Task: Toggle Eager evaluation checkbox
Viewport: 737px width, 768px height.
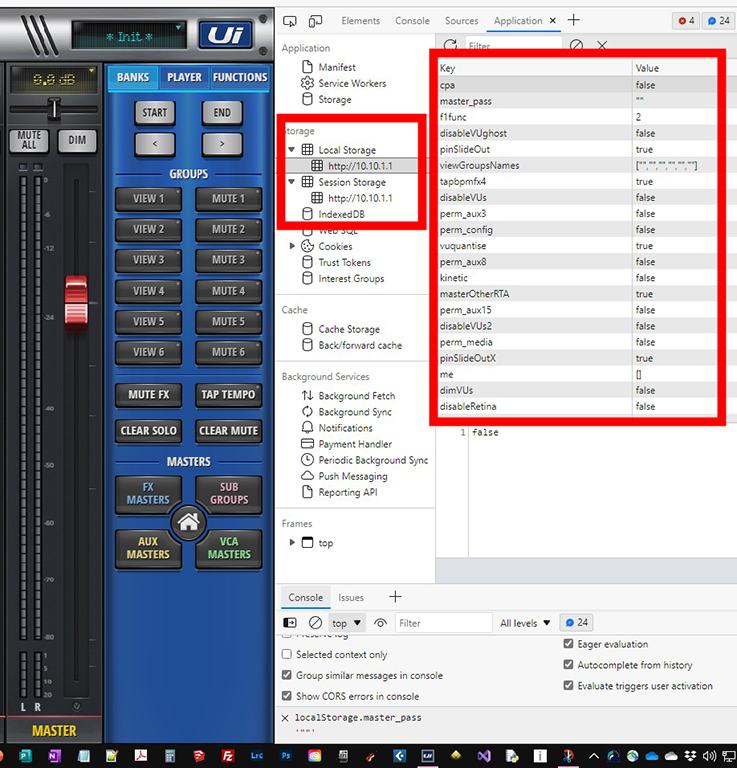Action: pos(568,644)
